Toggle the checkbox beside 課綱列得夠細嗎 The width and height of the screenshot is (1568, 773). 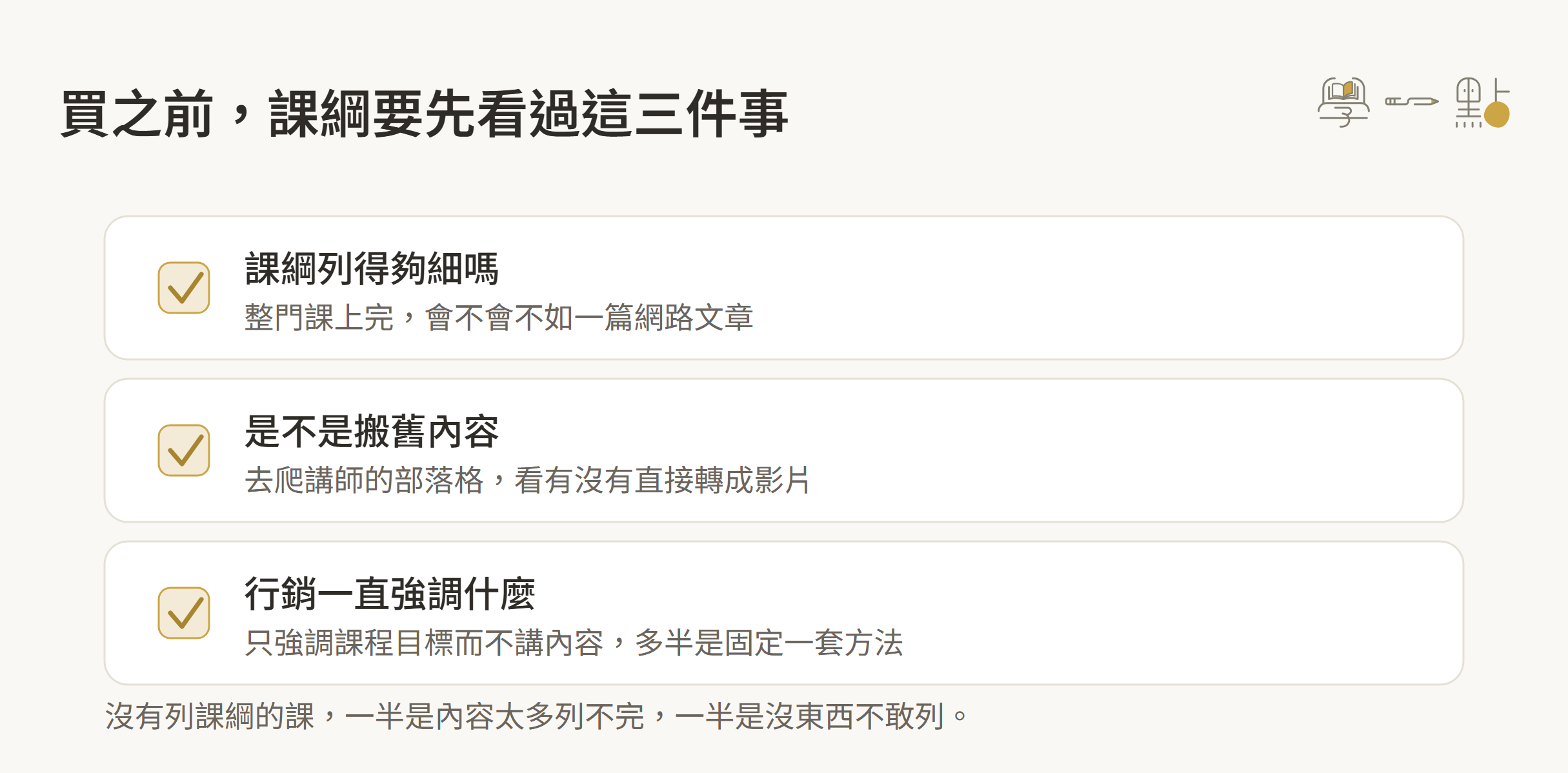184,288
